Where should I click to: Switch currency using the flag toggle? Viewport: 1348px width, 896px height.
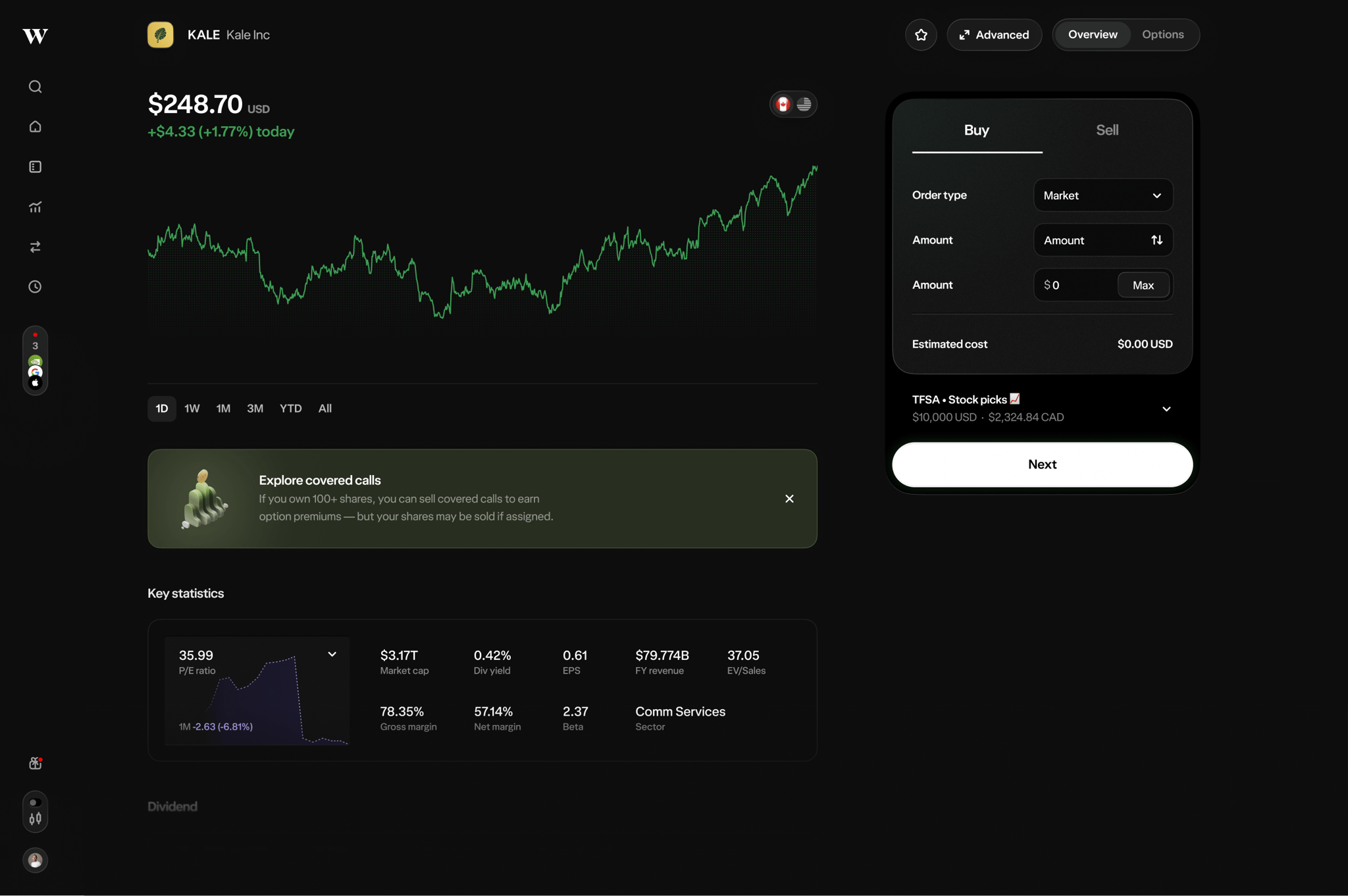pos(793,104)
